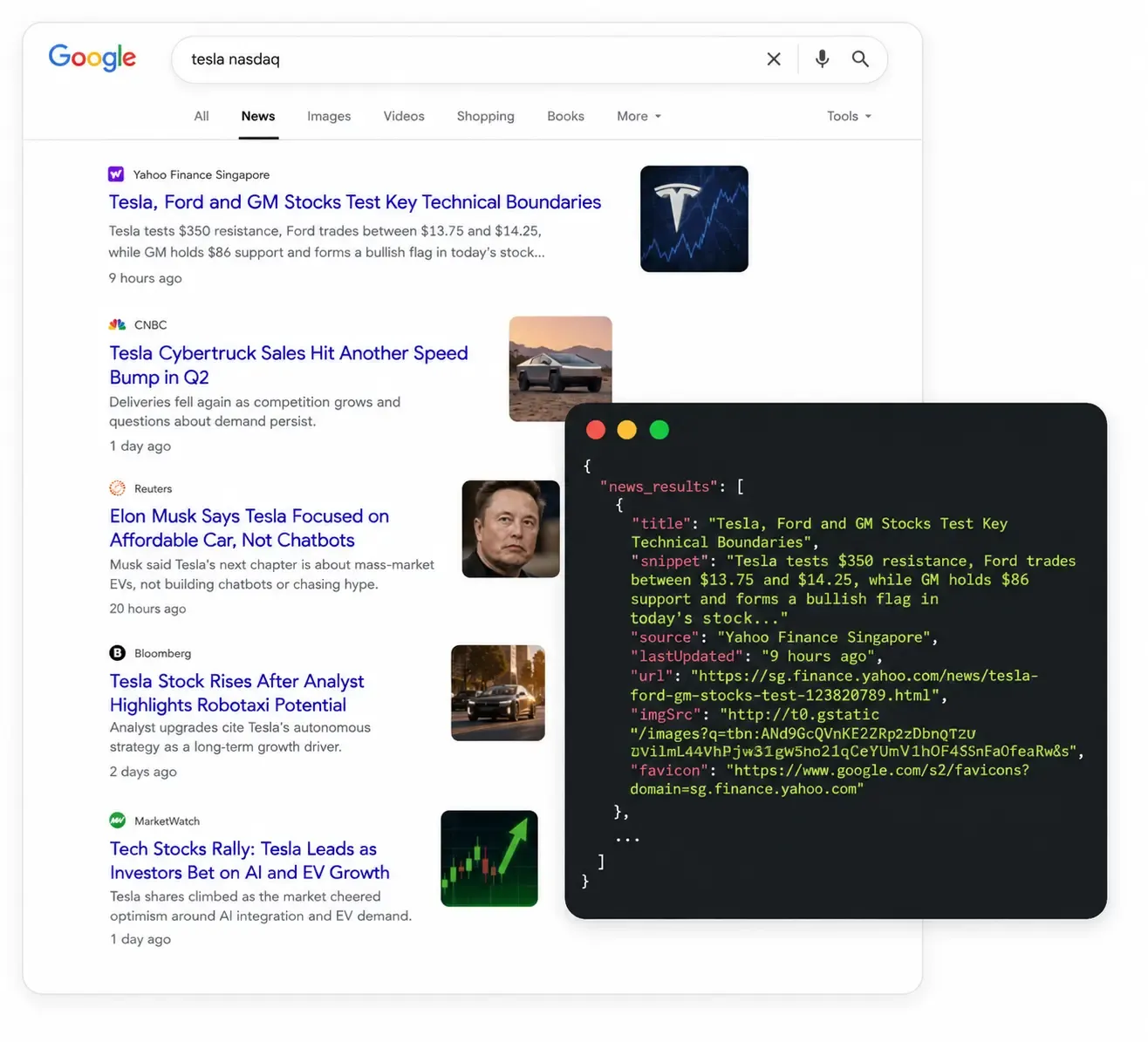1148x1042 pixels.
Task: Click the red close dot on code window
Action: coord(596,430)
